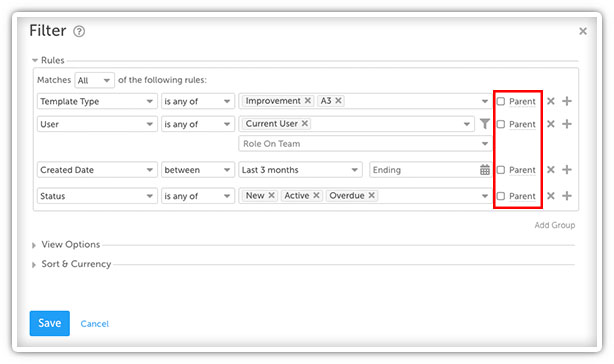Click the funnel filter icon in User row

click(485, 124)
